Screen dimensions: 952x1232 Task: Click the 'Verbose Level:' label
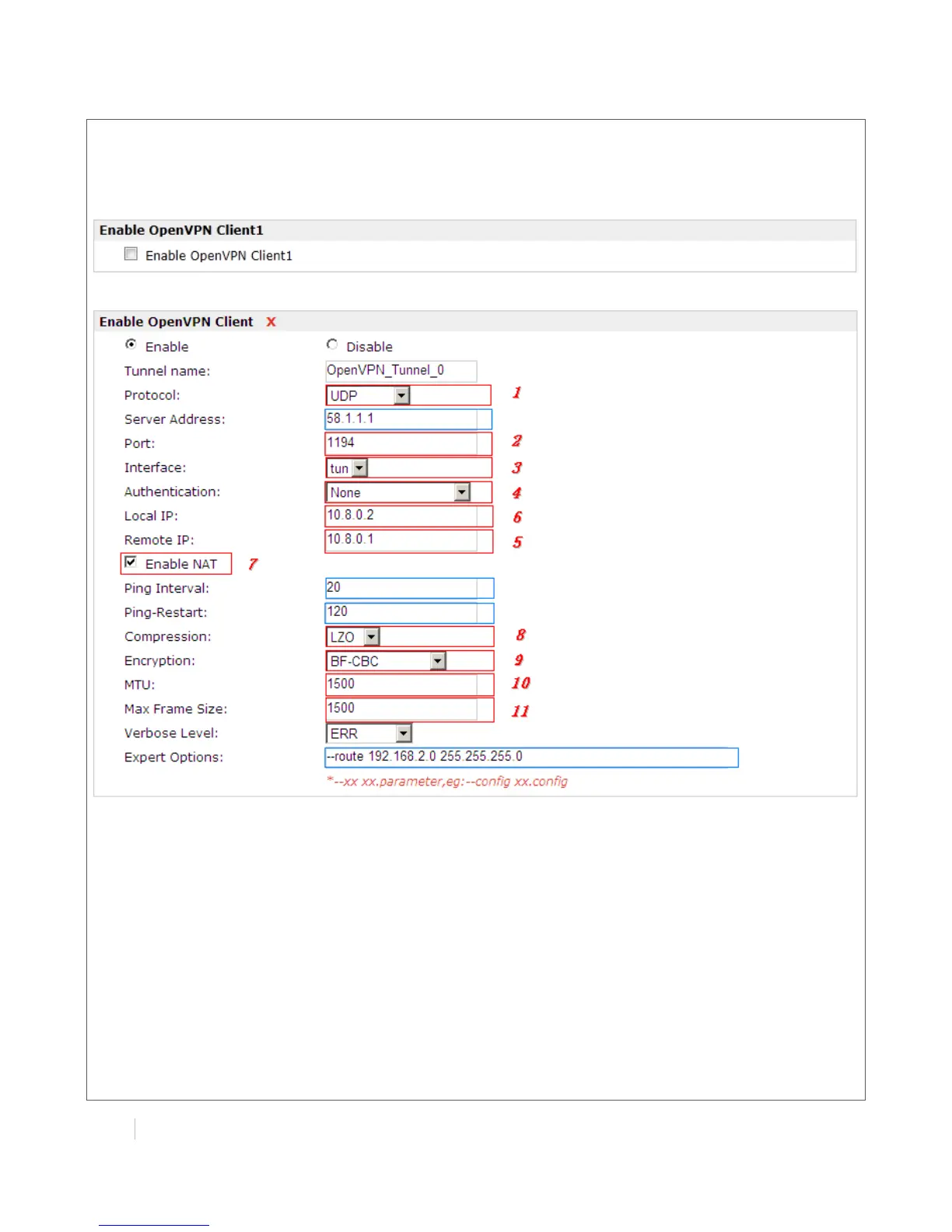[171, 733]
